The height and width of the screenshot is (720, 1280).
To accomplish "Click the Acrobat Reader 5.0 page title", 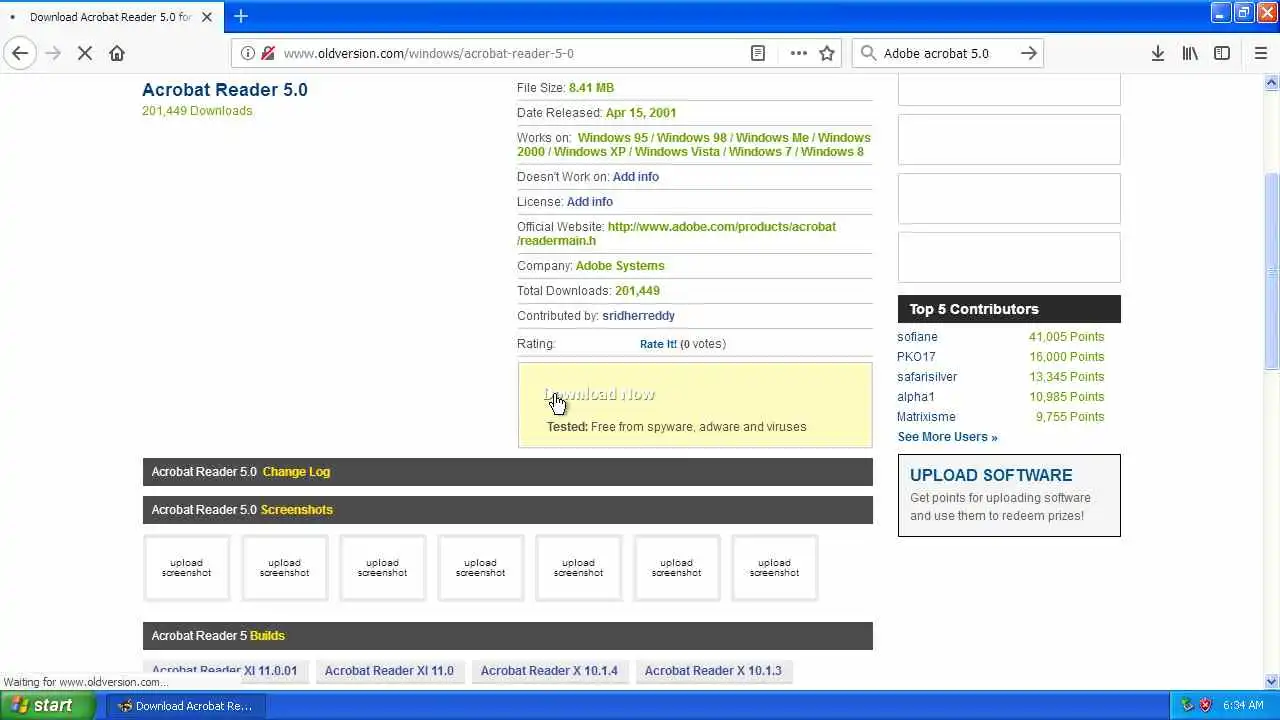I will point(225,90).
